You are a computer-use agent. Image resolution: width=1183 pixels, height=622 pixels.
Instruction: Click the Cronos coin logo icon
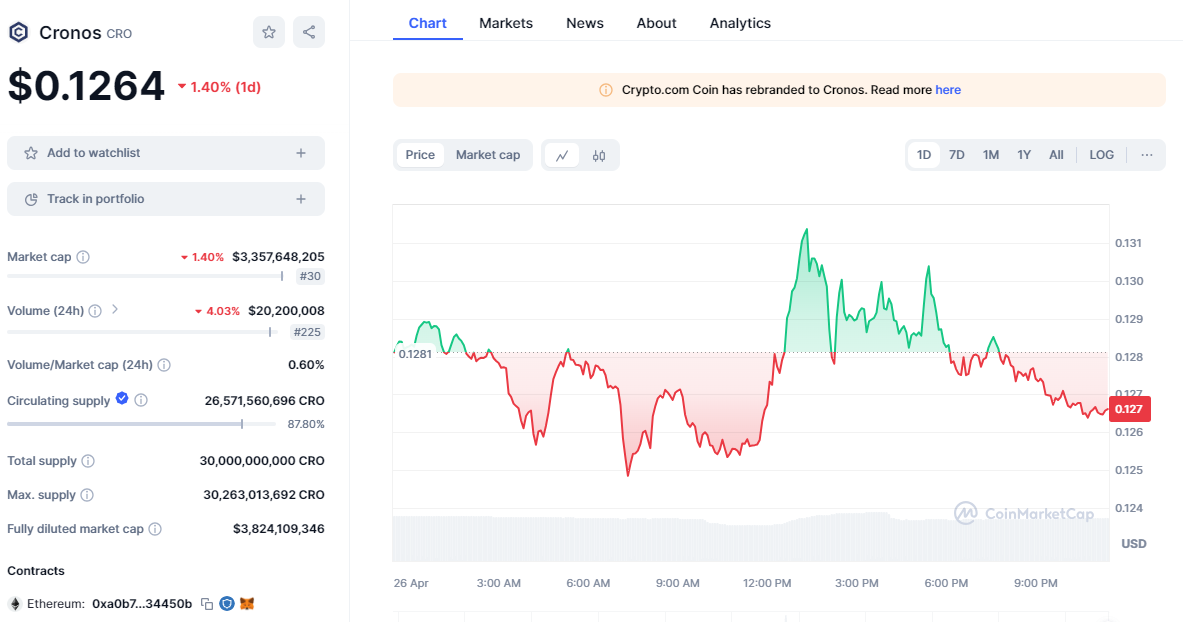click(18, 32)
